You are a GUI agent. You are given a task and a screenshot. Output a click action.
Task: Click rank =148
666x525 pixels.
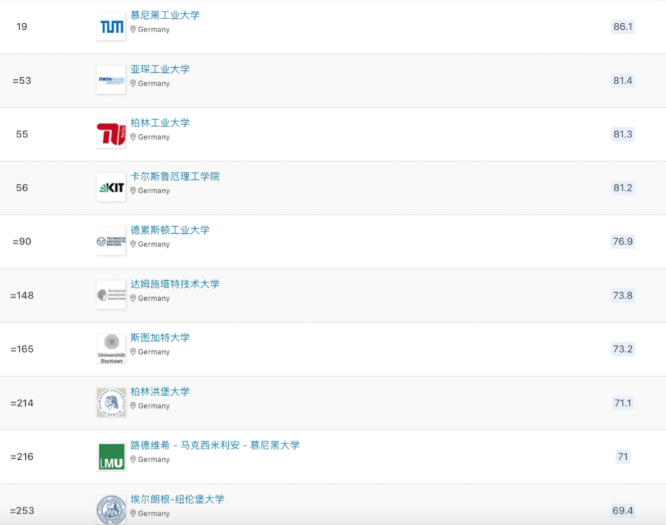[22, 295]
